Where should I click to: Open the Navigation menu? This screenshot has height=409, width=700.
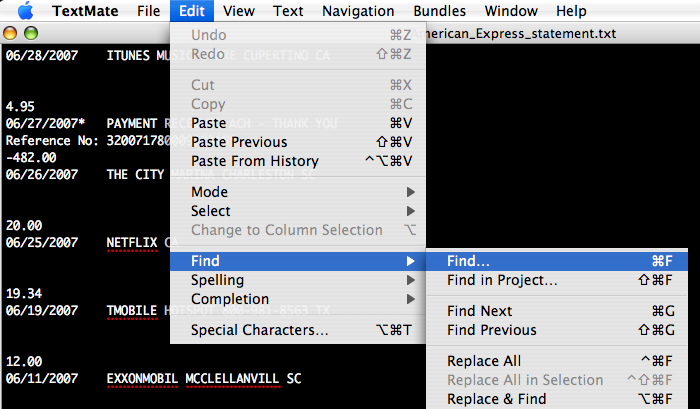click(x=358, y=11)
